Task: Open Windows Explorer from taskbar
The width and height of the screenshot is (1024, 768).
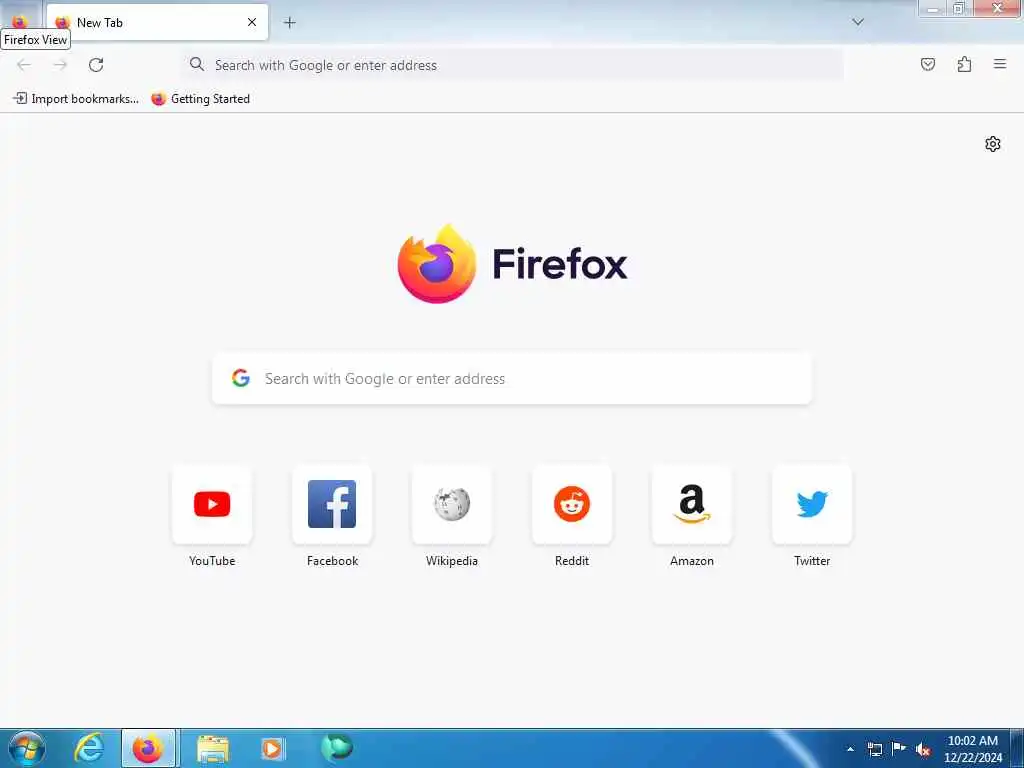Action: [x=212, y=748]
